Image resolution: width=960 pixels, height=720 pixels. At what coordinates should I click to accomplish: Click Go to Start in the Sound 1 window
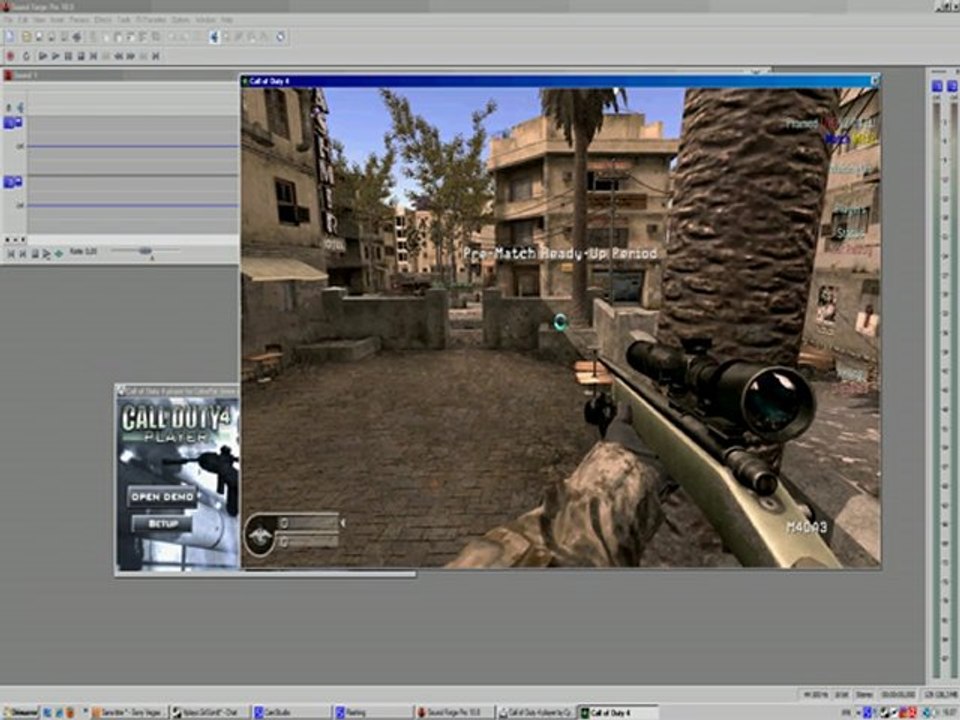pyautogui.click(x=10, y=253)
